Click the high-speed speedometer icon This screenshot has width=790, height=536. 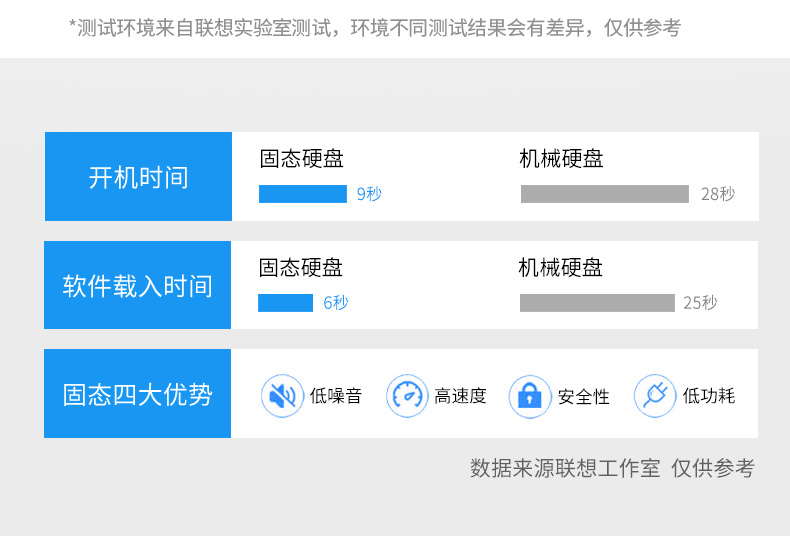click(x=407, y=395)
